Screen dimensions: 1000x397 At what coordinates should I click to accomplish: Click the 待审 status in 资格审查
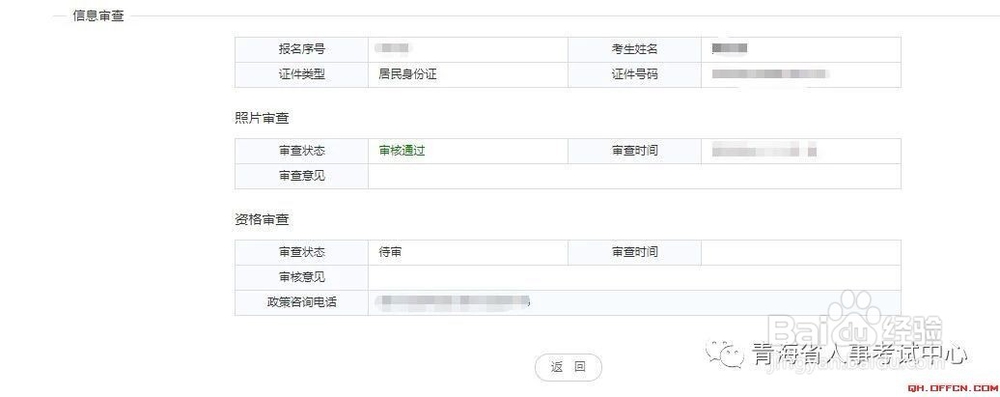pos(390,252)
